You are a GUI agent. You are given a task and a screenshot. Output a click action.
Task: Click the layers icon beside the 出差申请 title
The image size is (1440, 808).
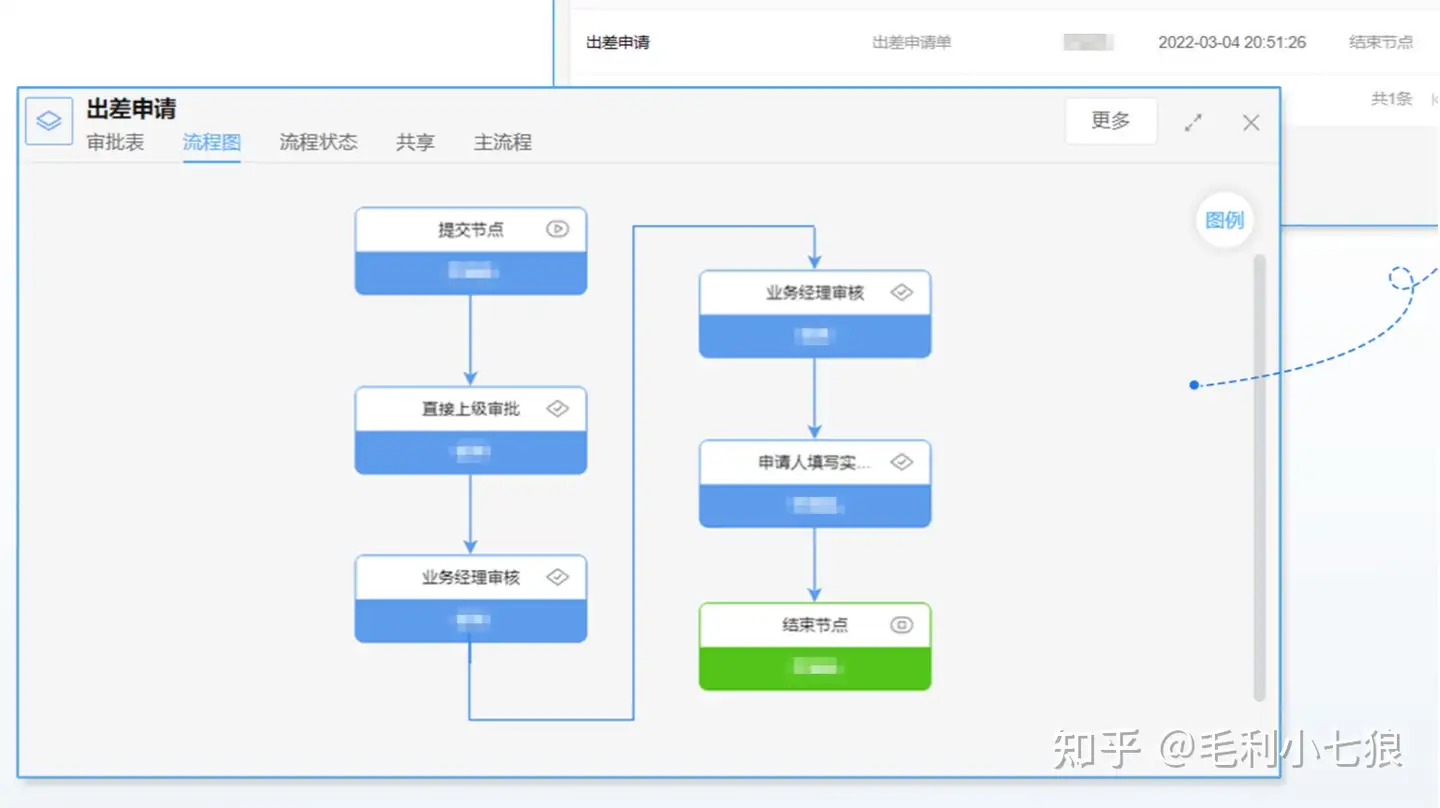(x=49, y=121)
